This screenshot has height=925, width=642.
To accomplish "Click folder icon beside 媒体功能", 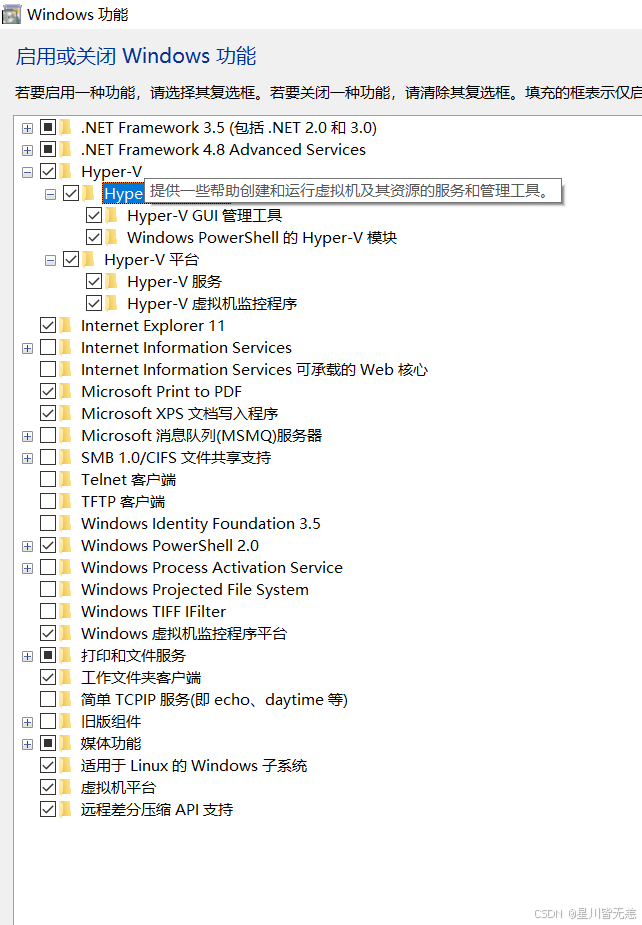I will [65, 743].
